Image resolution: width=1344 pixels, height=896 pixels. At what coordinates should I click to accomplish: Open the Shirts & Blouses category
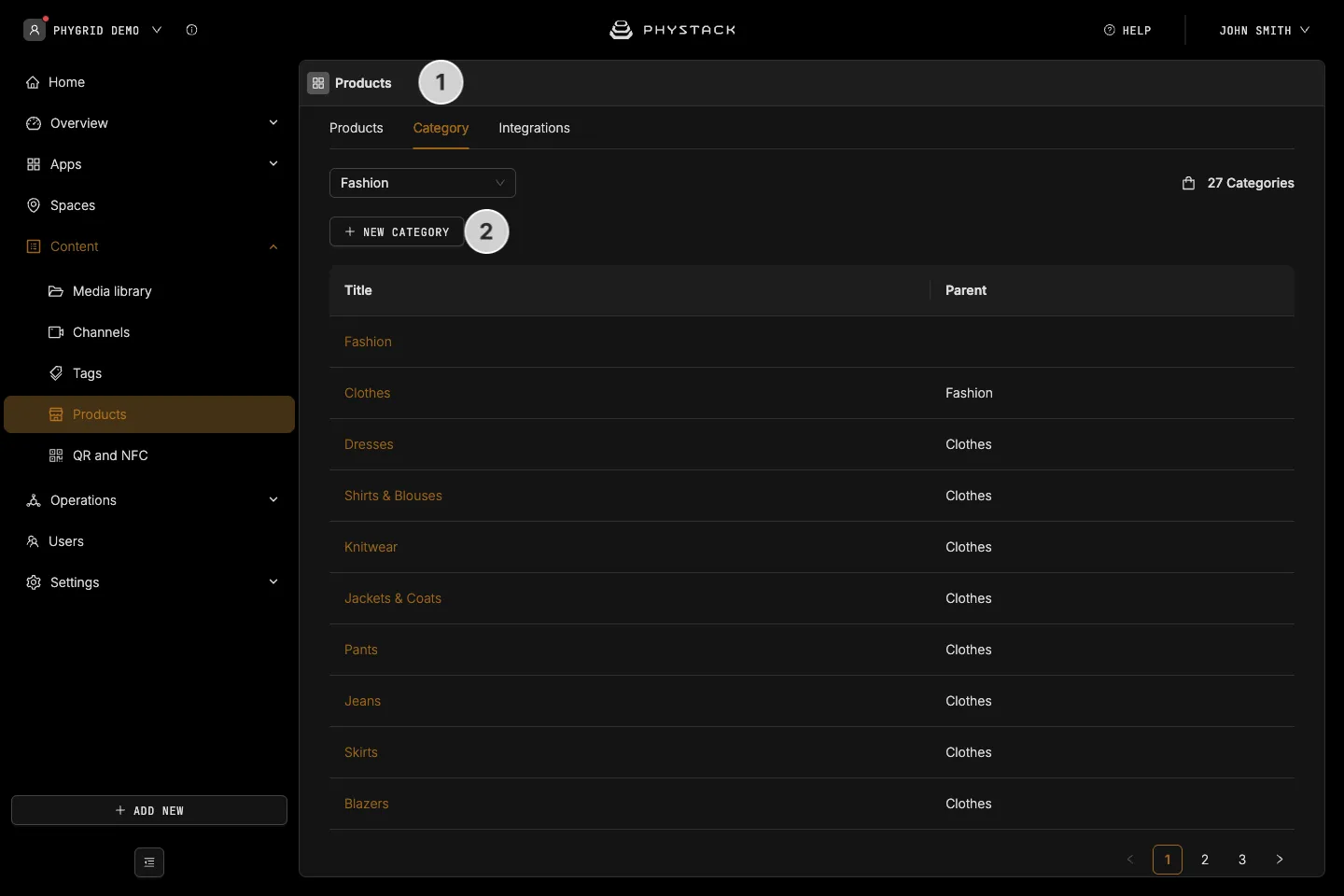pyautogui.click(x=393, y=496)
